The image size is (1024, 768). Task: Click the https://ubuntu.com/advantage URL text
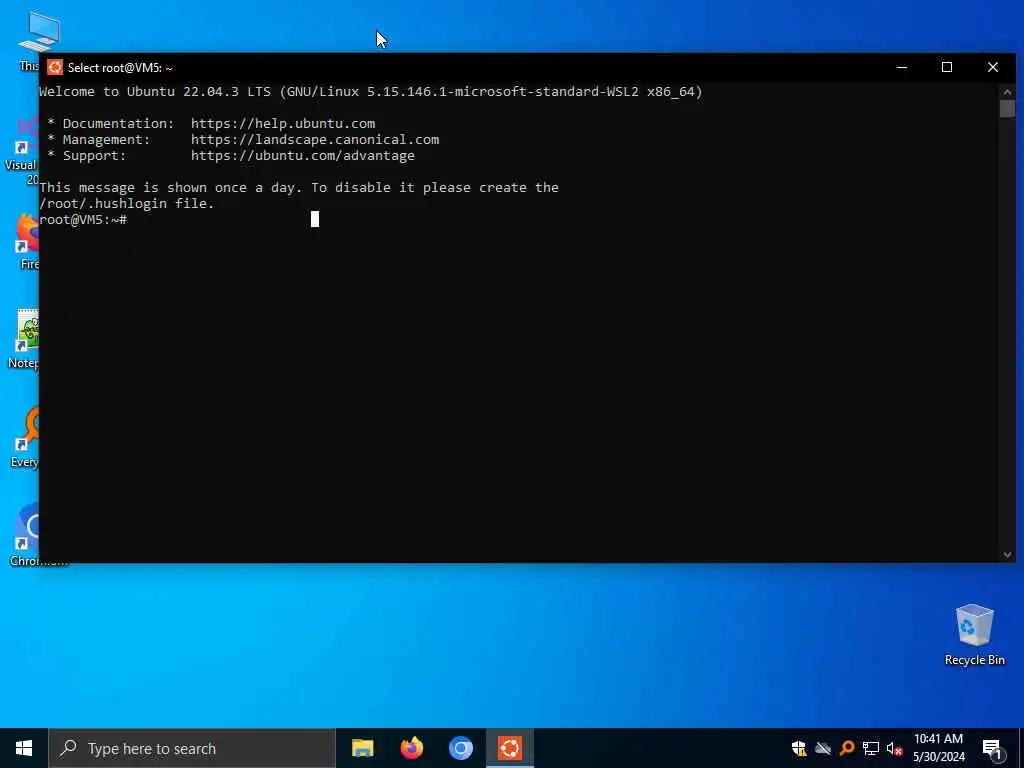302,155
